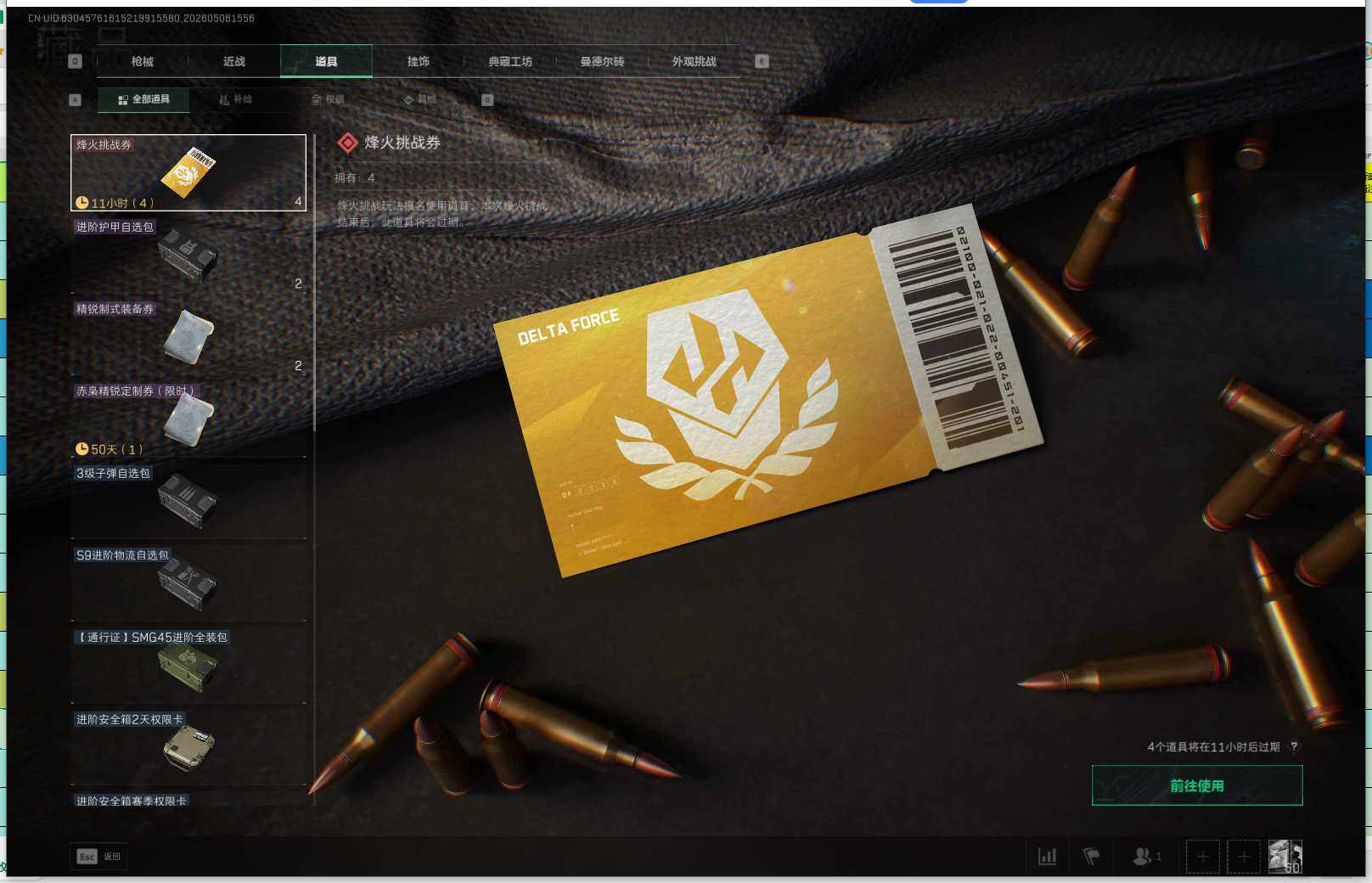This screenshot has width=1372, height=883.
Task: Open the bar chart statistics icon
Action: [x=1048, y=856]
